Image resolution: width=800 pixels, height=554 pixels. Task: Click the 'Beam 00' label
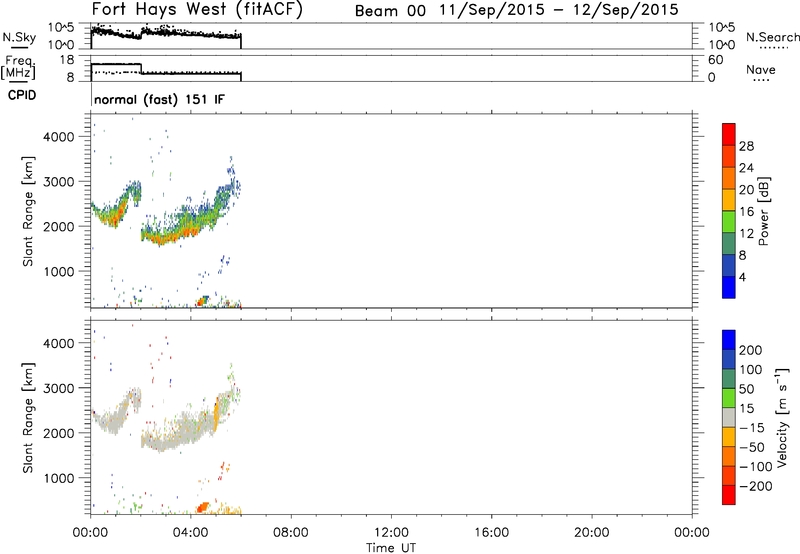[390, 10]
